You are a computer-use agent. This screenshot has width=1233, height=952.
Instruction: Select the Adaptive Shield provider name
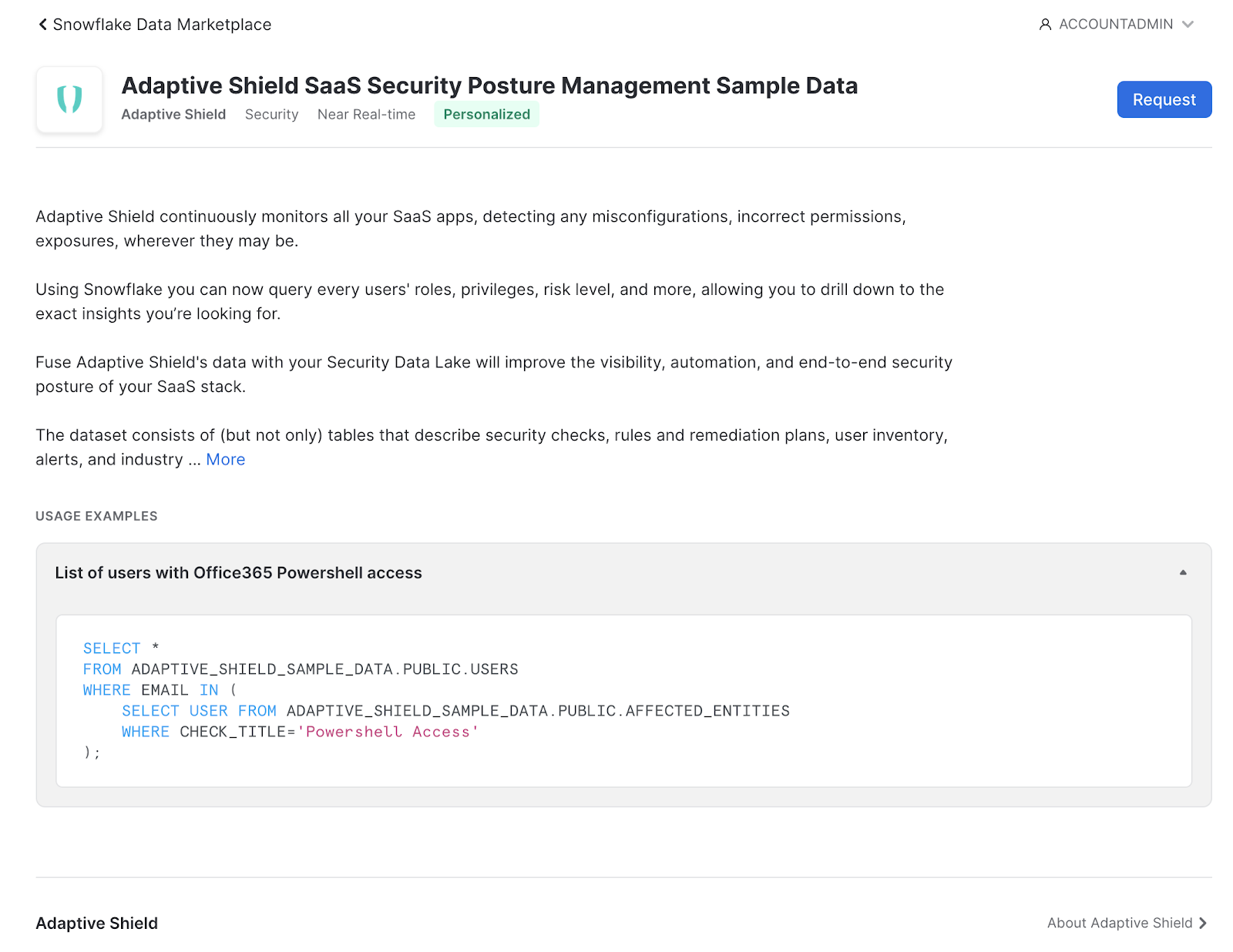(173, 115)
